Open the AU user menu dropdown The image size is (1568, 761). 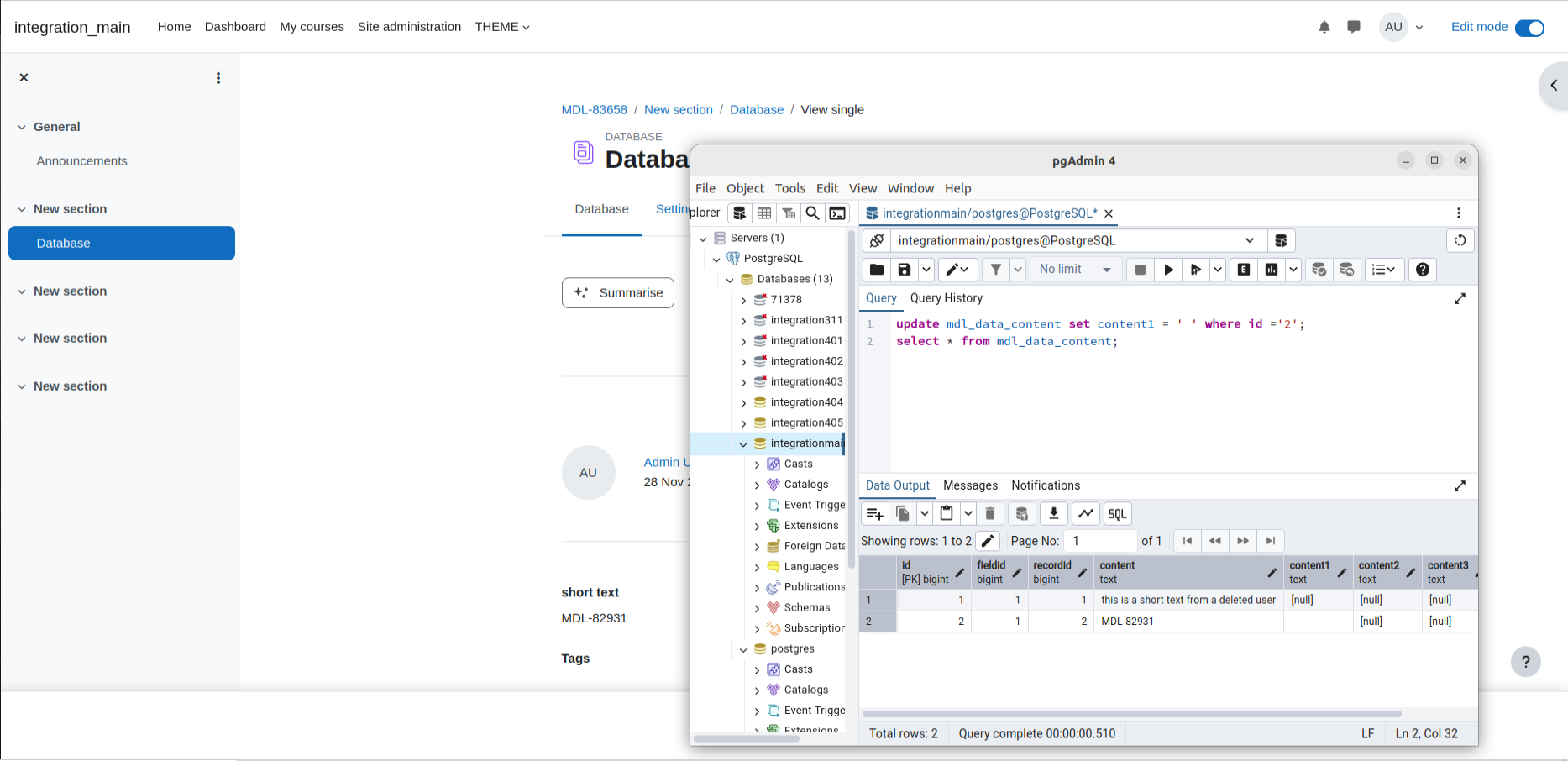1403,27
